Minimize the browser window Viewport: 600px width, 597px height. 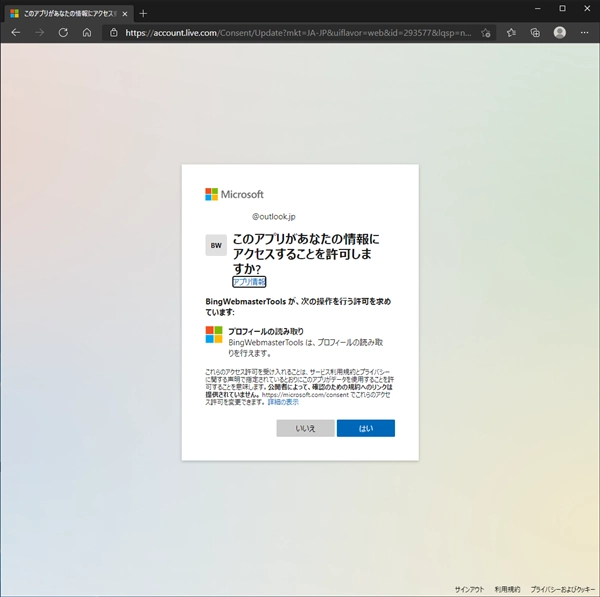click(538, 8)
